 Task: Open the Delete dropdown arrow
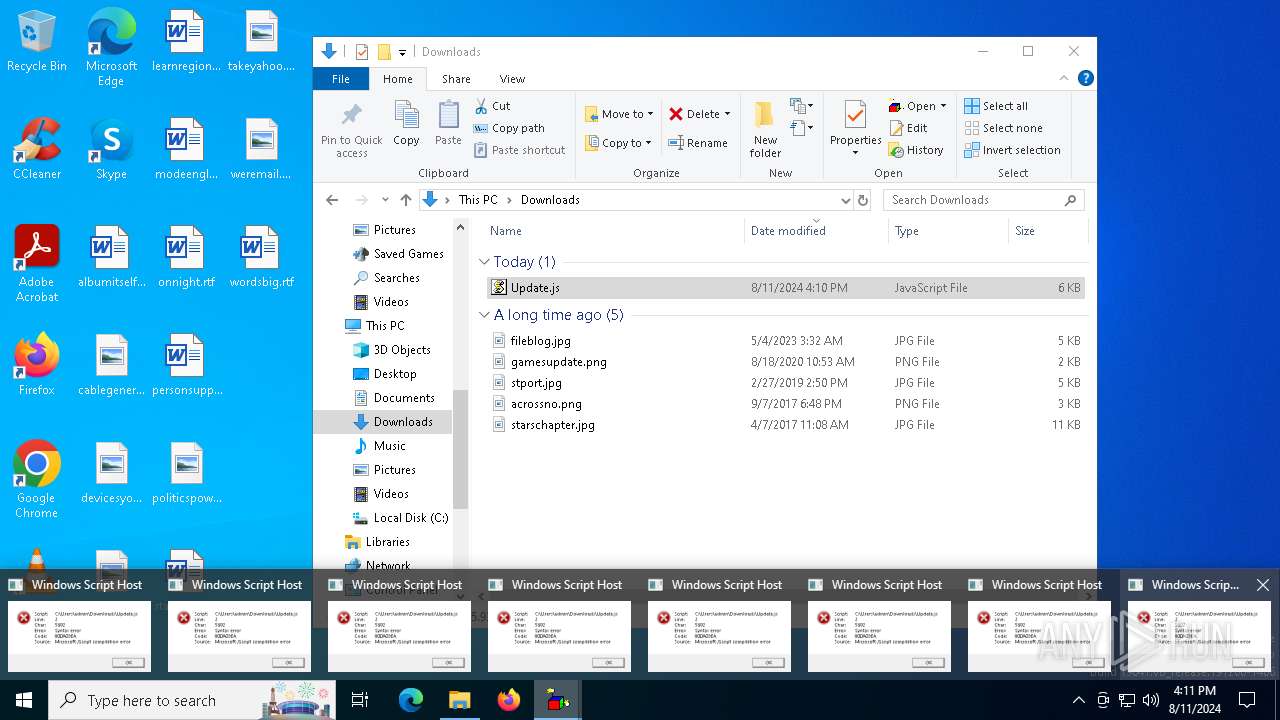tap(727, 114)
